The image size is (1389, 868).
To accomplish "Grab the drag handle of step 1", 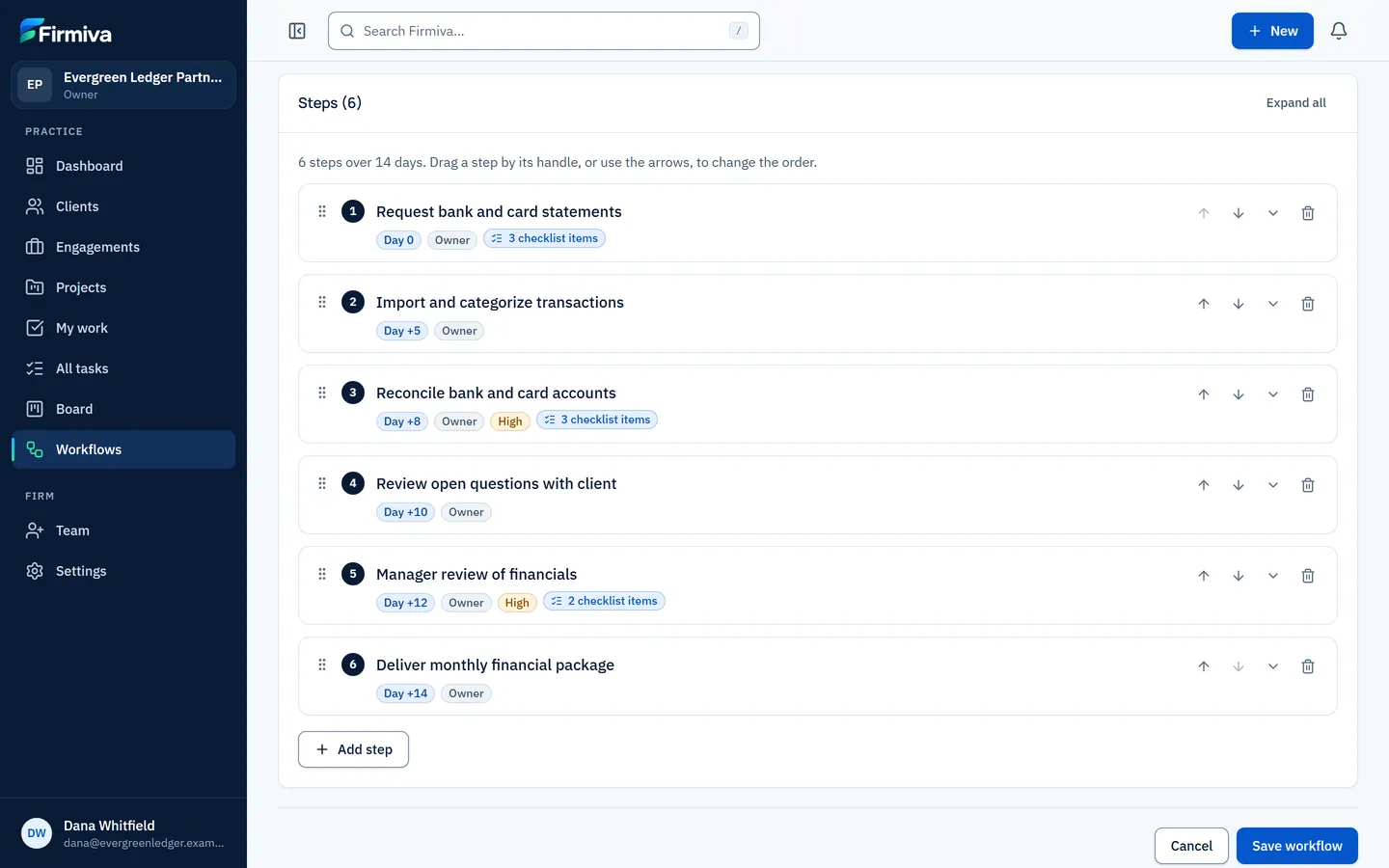I will pos(322,211).
